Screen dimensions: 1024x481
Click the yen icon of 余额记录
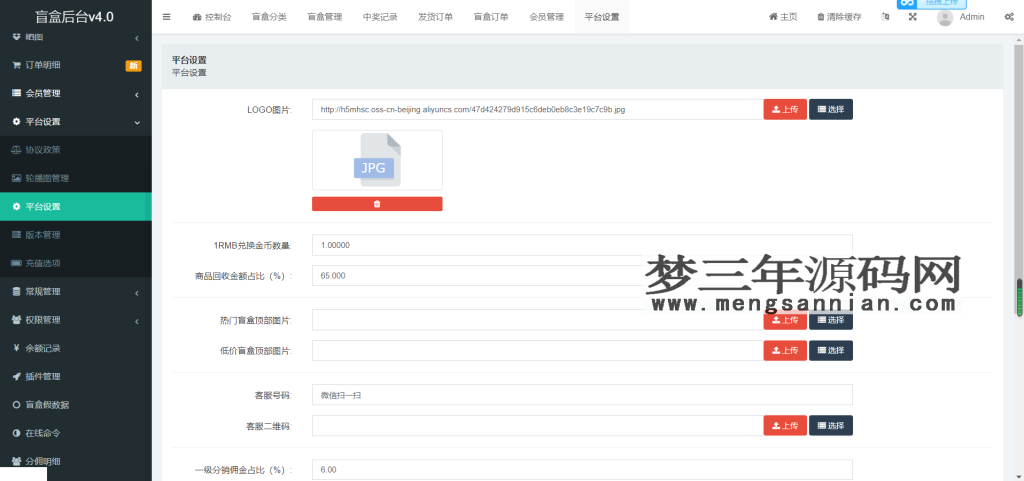tap(16, 349)
